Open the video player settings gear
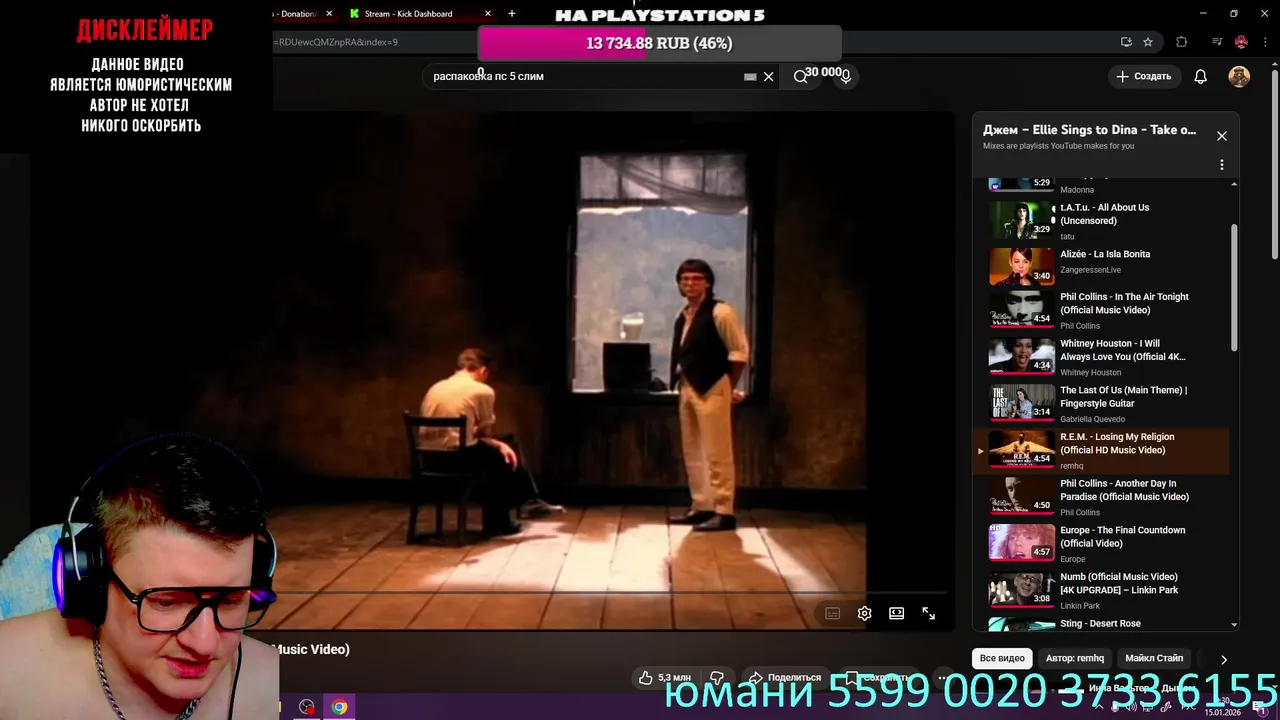Image resolution: width=1280 pixels, height=720 pixels. [x=864, y=613]
